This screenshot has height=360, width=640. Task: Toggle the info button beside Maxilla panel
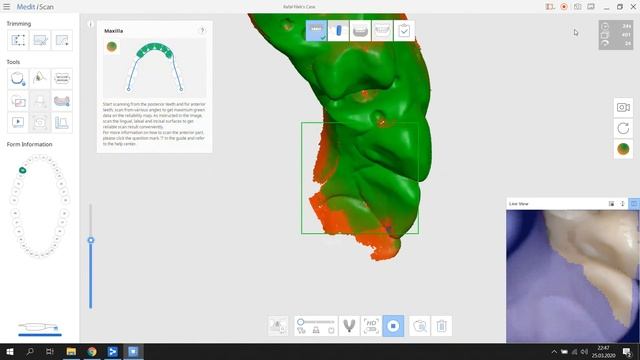point(91,24)
